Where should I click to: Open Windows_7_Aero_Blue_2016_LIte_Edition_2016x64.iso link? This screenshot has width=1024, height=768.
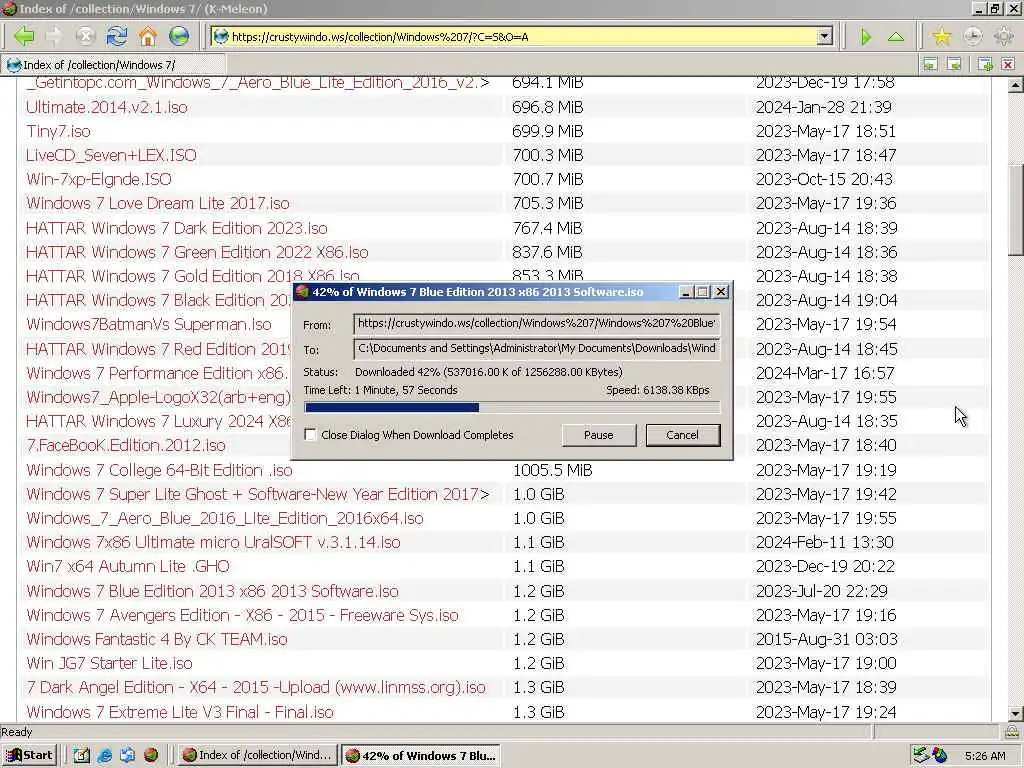click(x=225, y=519)
